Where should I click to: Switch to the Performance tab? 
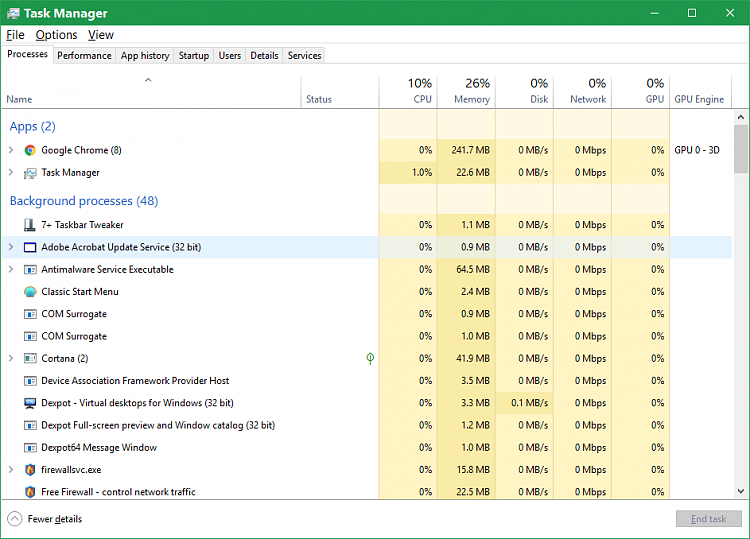(x=84, y=56)
